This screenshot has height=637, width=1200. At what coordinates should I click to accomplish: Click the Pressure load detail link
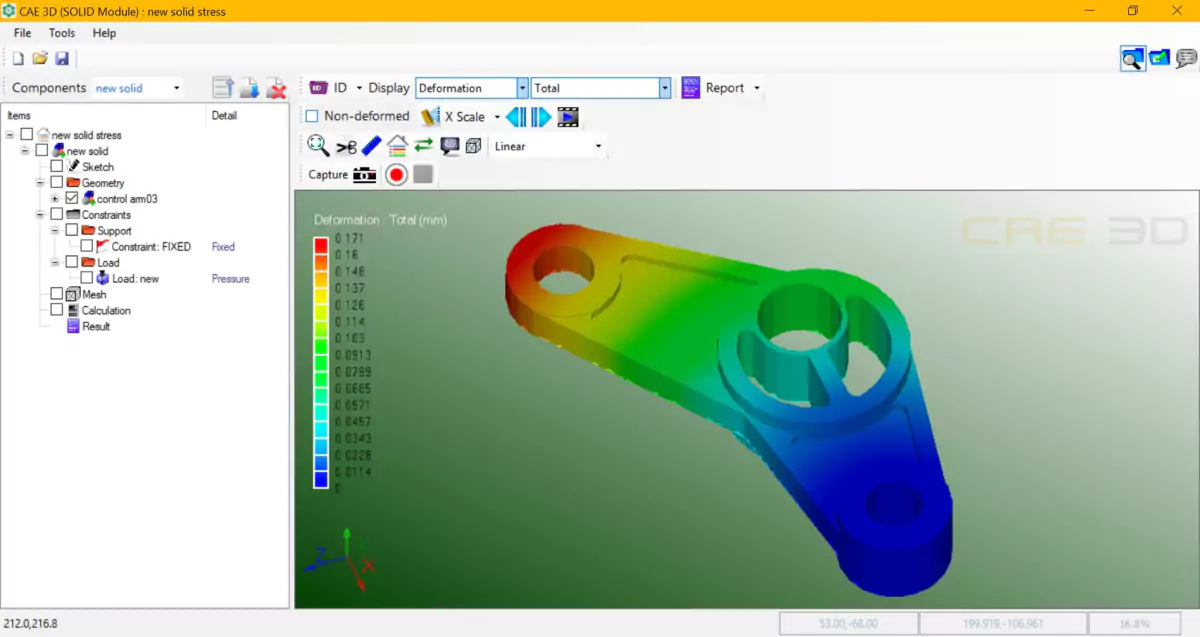[230, 278]
